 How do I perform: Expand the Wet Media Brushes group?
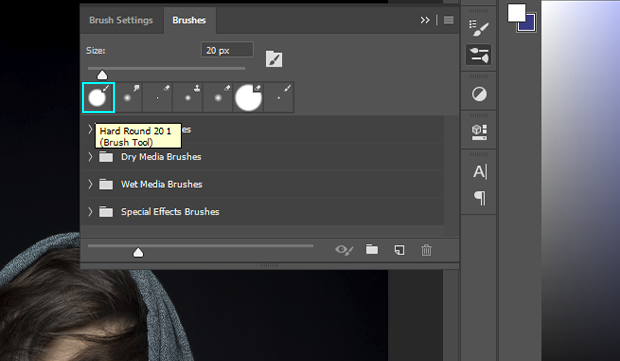point(90,184)
